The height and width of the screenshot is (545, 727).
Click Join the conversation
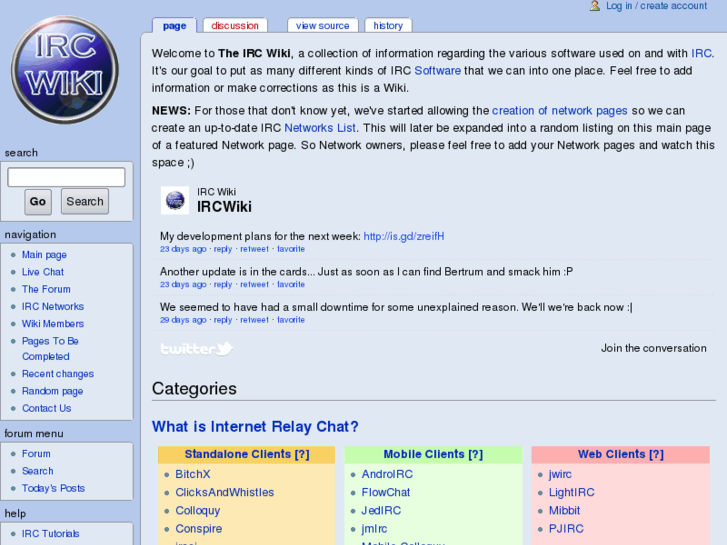(654, 348)
